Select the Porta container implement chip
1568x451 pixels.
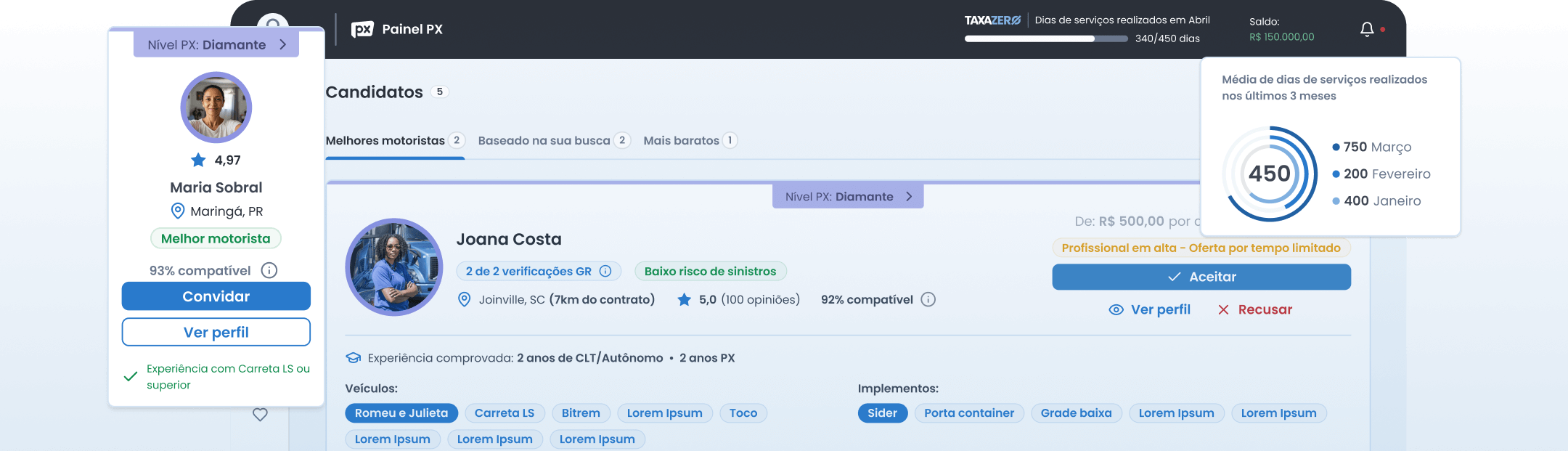click(x=968, y=413)
